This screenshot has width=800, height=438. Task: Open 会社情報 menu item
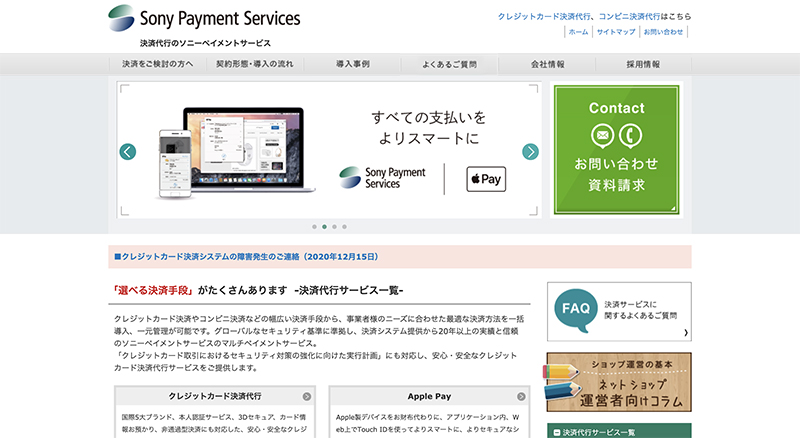click(x=547, y=64)
